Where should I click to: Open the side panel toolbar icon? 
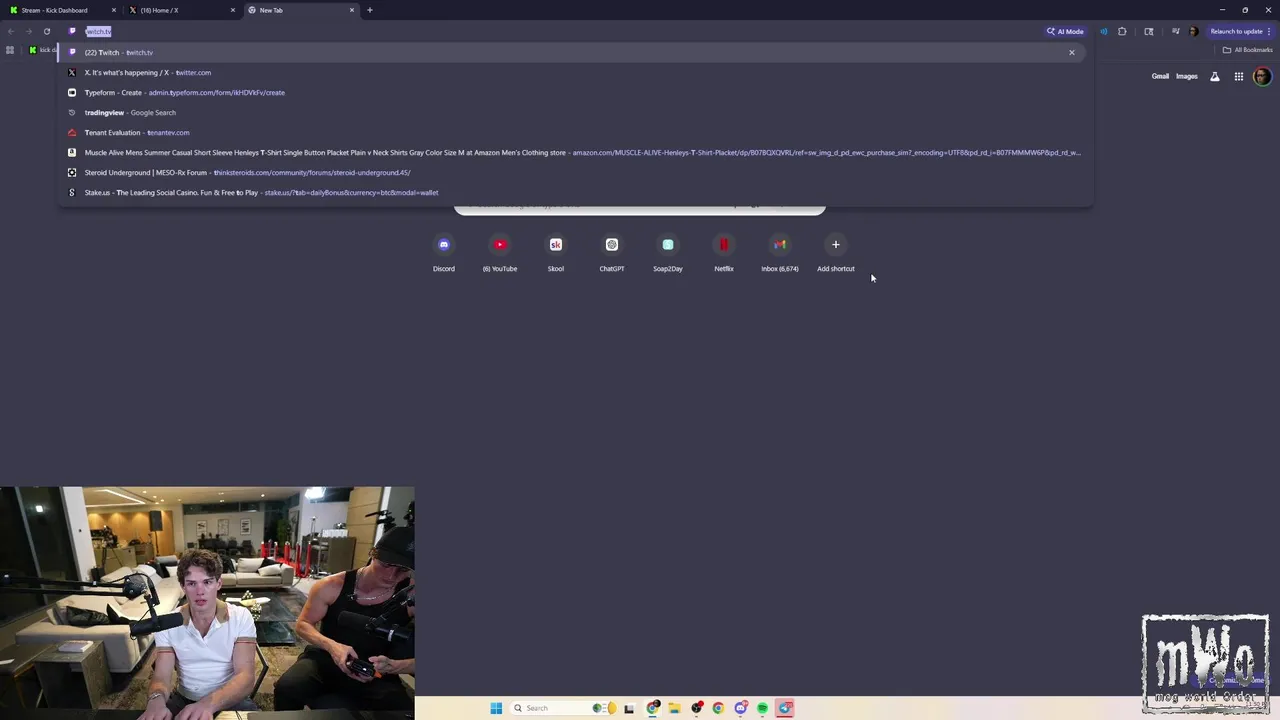click(1149, 31)
